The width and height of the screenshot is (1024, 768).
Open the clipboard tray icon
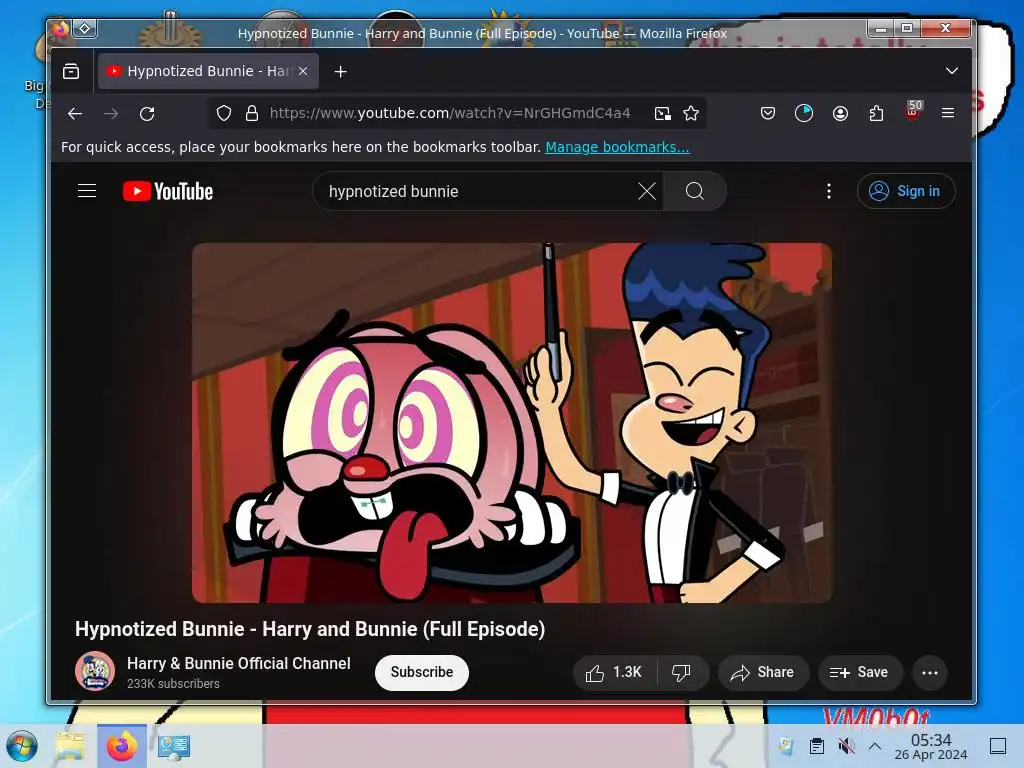816,746
